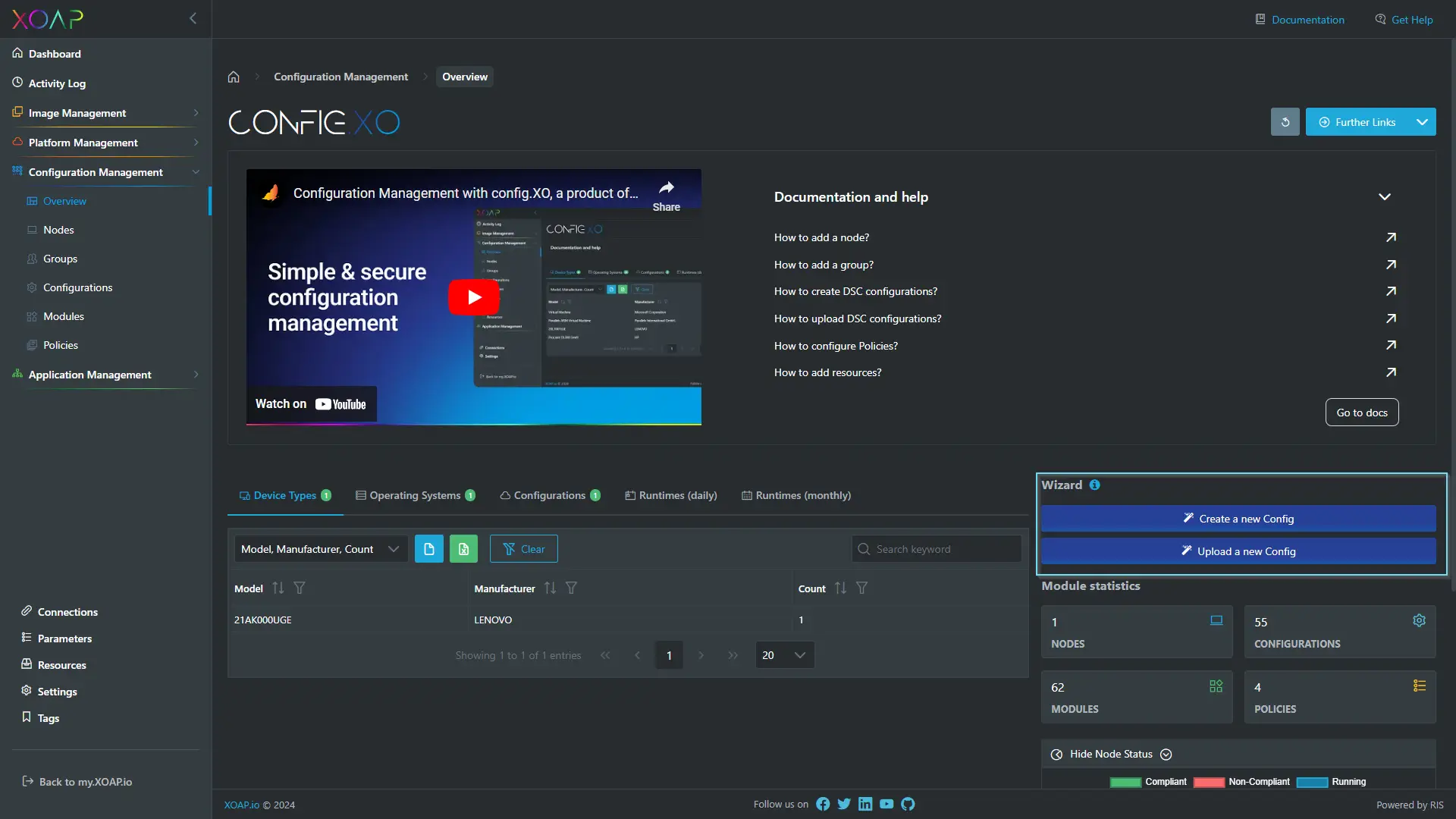Collapse the sidebar with the back arrow
Viewport: 1456px width, 819px height.
click(x=193, y=18)
